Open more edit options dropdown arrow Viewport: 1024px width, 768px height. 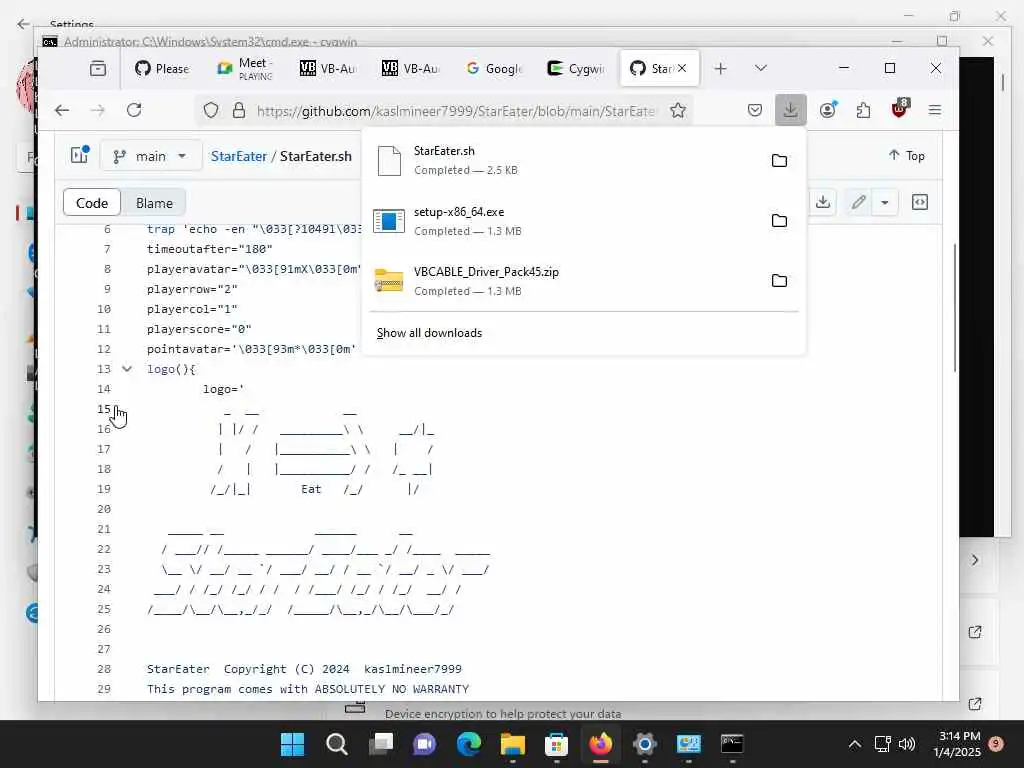point(885,202)
